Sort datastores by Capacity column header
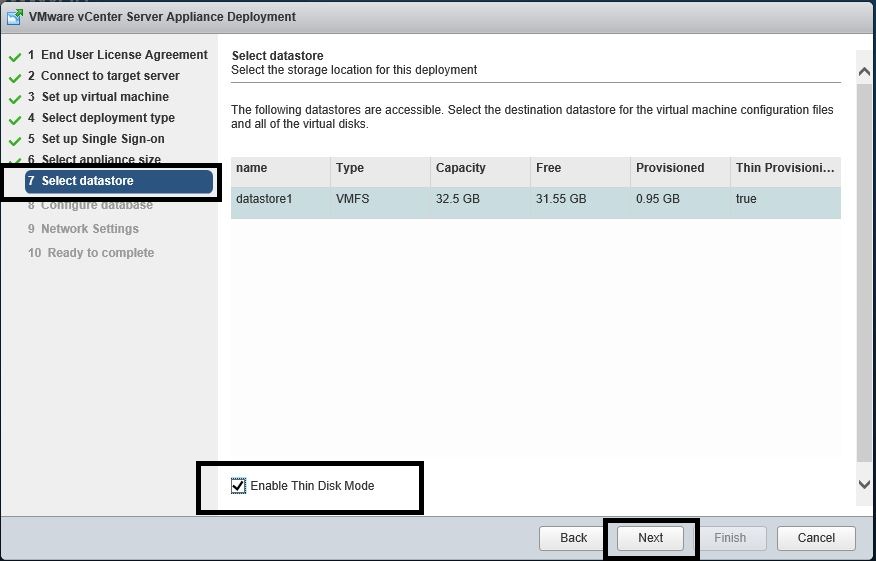Screen dimensions: 876x561 point(460,168)
